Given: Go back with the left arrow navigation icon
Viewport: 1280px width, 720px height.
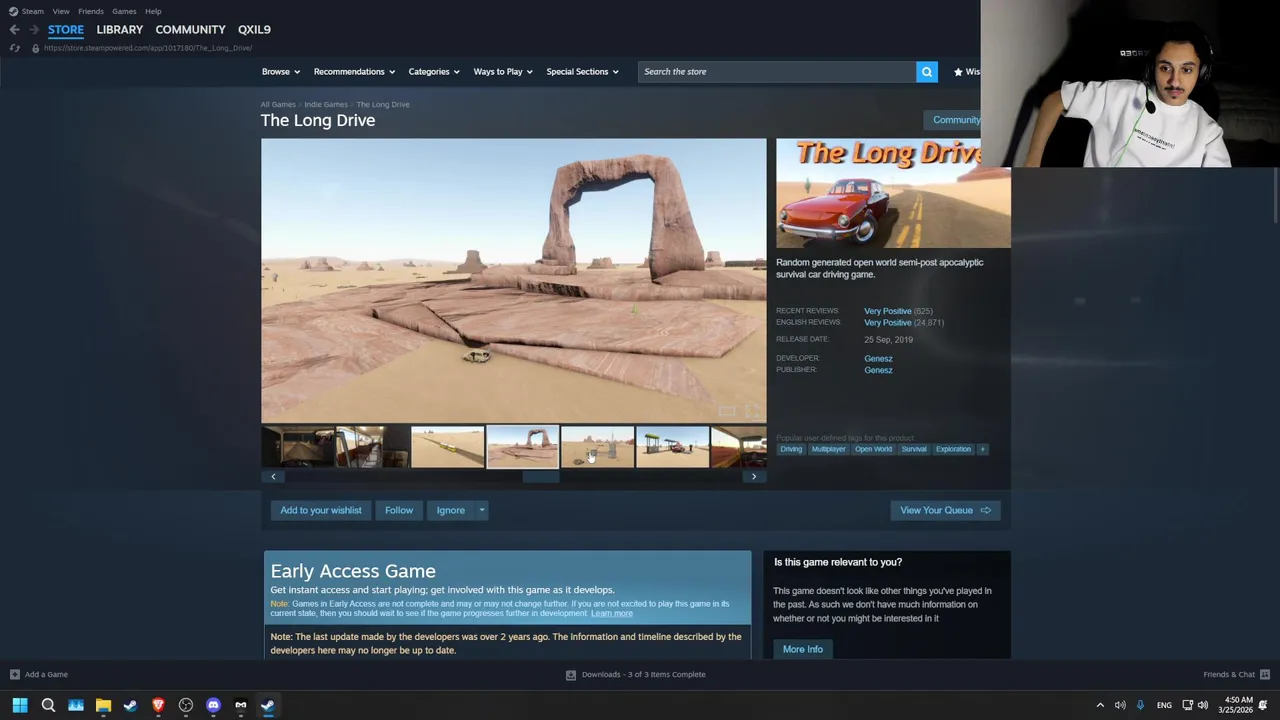Looking at the screenshot, I should coord(14,30).
